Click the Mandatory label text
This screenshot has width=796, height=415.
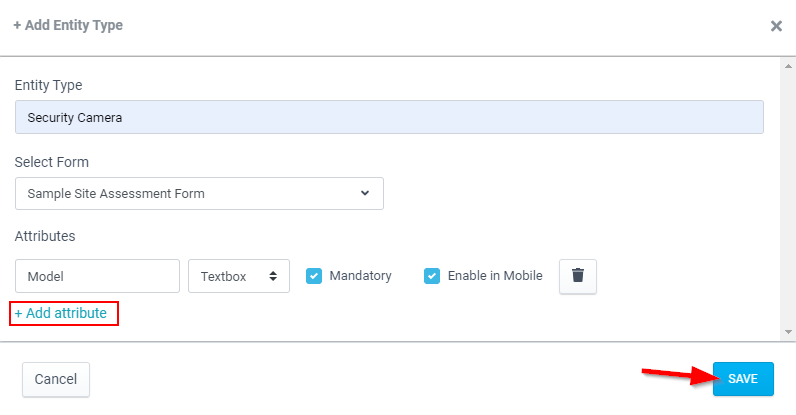[x=360, y=275]
